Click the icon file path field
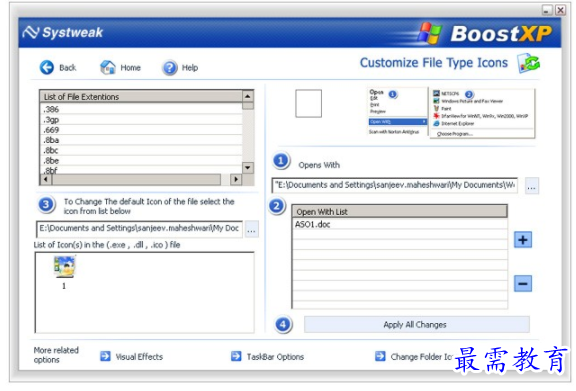The image size is (576, 391). (139, 229)
